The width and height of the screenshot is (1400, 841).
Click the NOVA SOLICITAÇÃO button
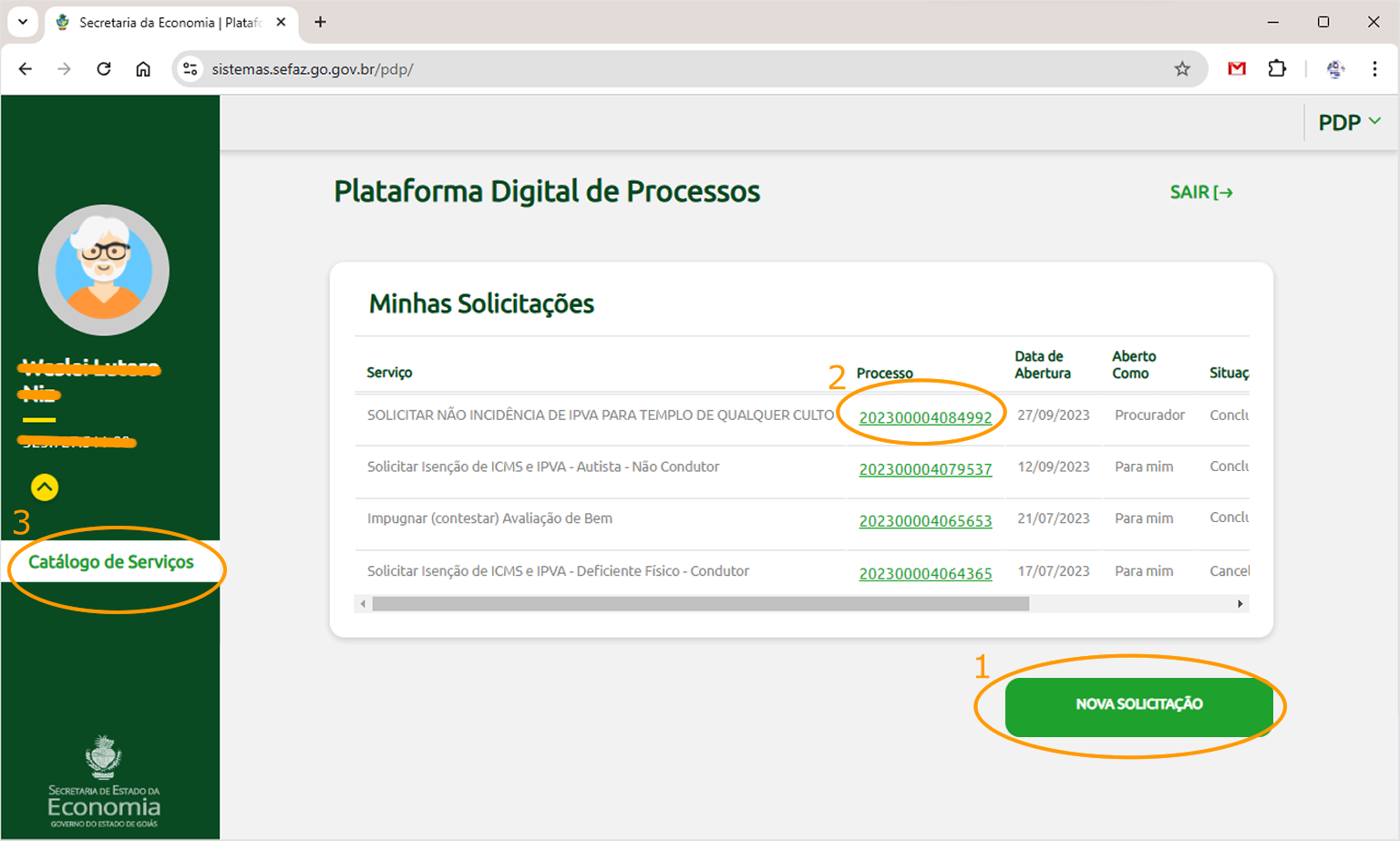click(1139, 704)
